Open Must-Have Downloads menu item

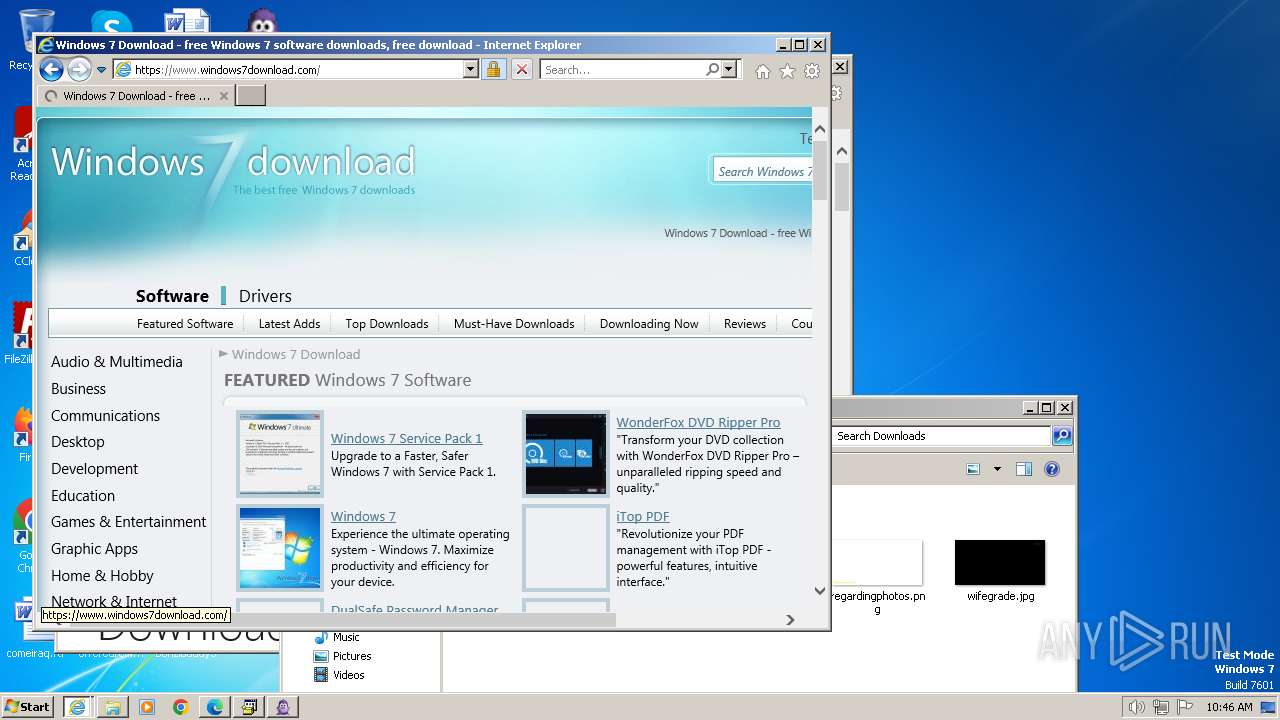click(x=514, y=324)
